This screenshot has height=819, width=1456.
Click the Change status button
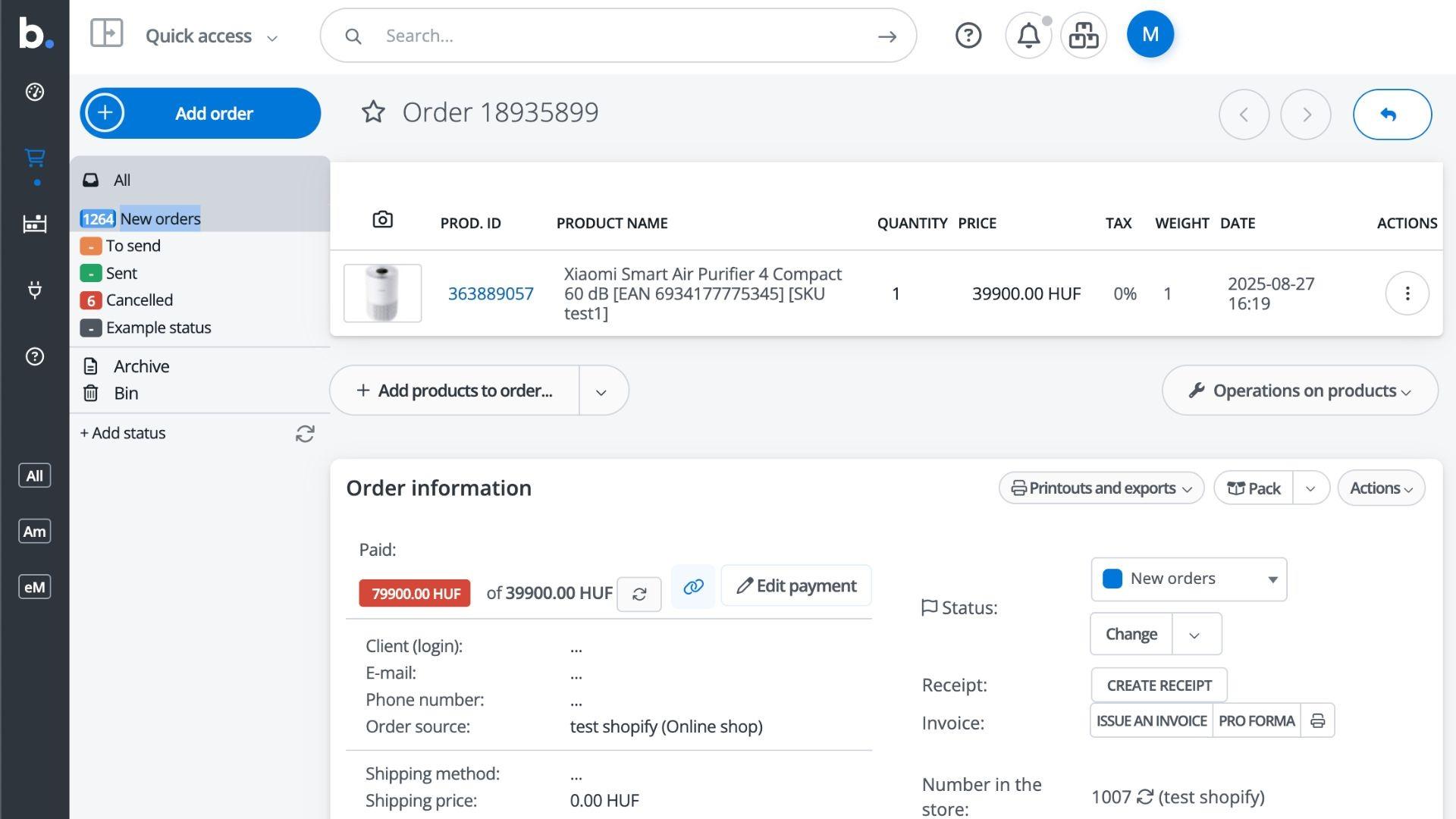pos(1131,634)
